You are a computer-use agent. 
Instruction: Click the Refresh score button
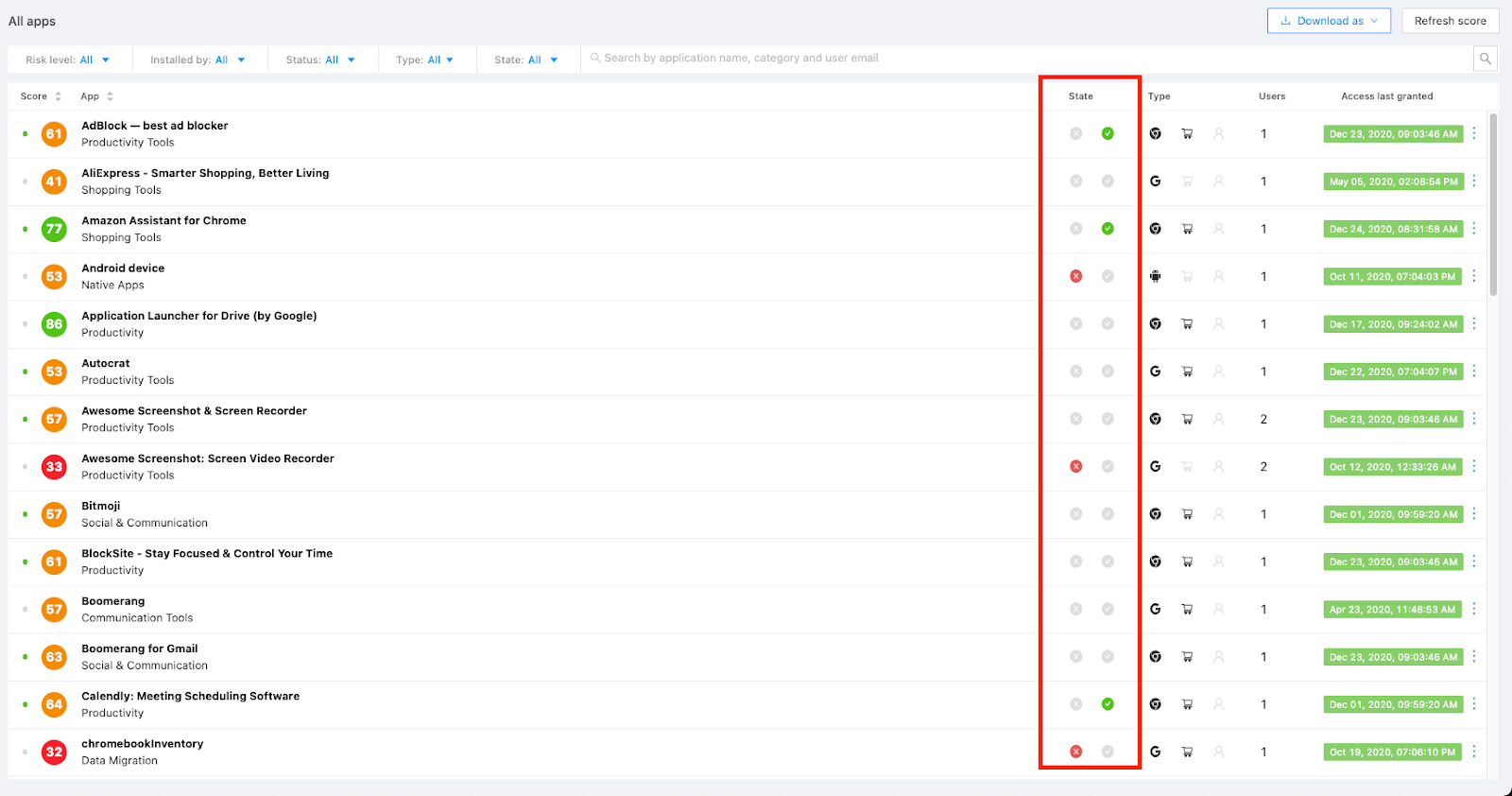tap(1450, 21)
